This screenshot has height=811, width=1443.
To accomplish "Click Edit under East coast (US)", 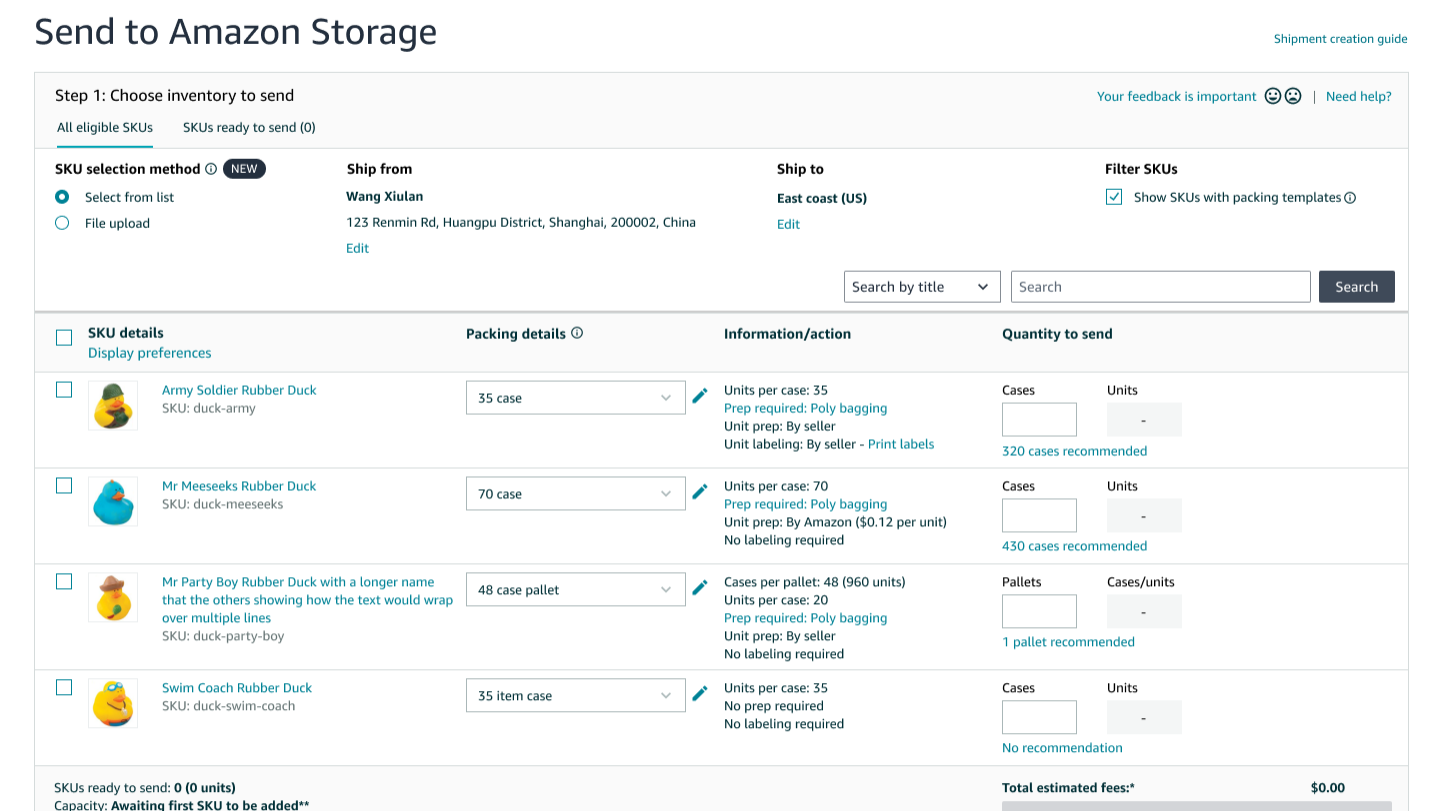I will point(788,224).
